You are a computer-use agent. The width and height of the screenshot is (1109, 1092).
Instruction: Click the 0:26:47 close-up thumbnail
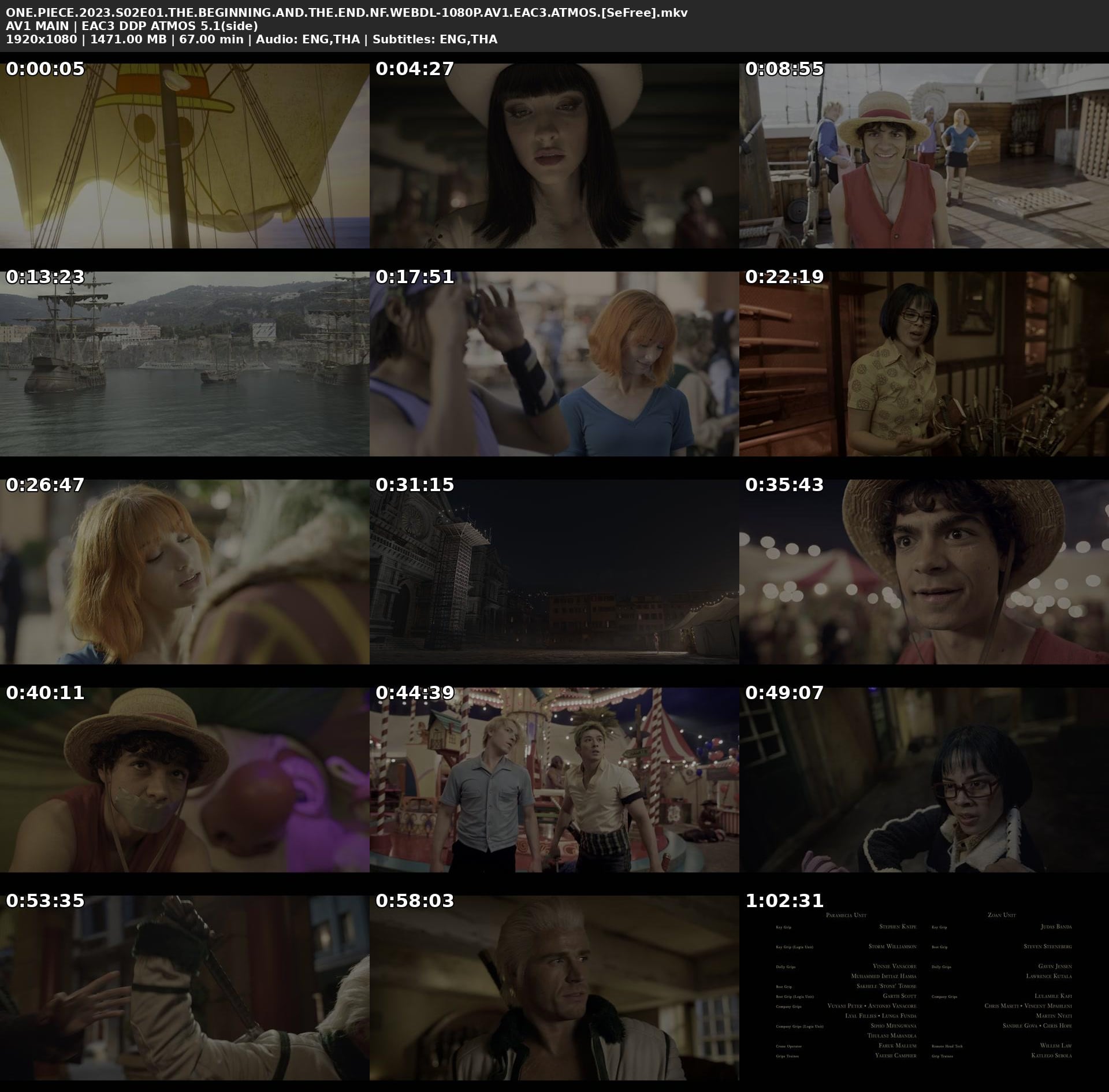point(184,572)
